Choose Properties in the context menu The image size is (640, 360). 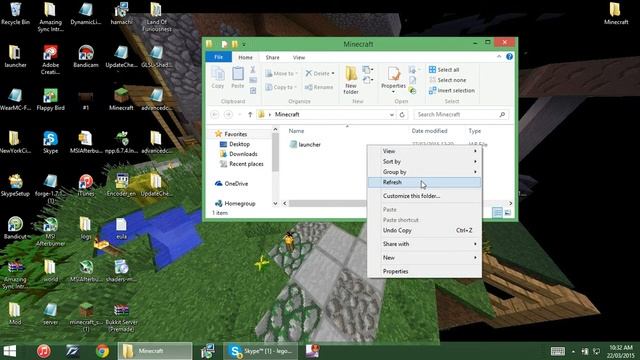point(424,271)
